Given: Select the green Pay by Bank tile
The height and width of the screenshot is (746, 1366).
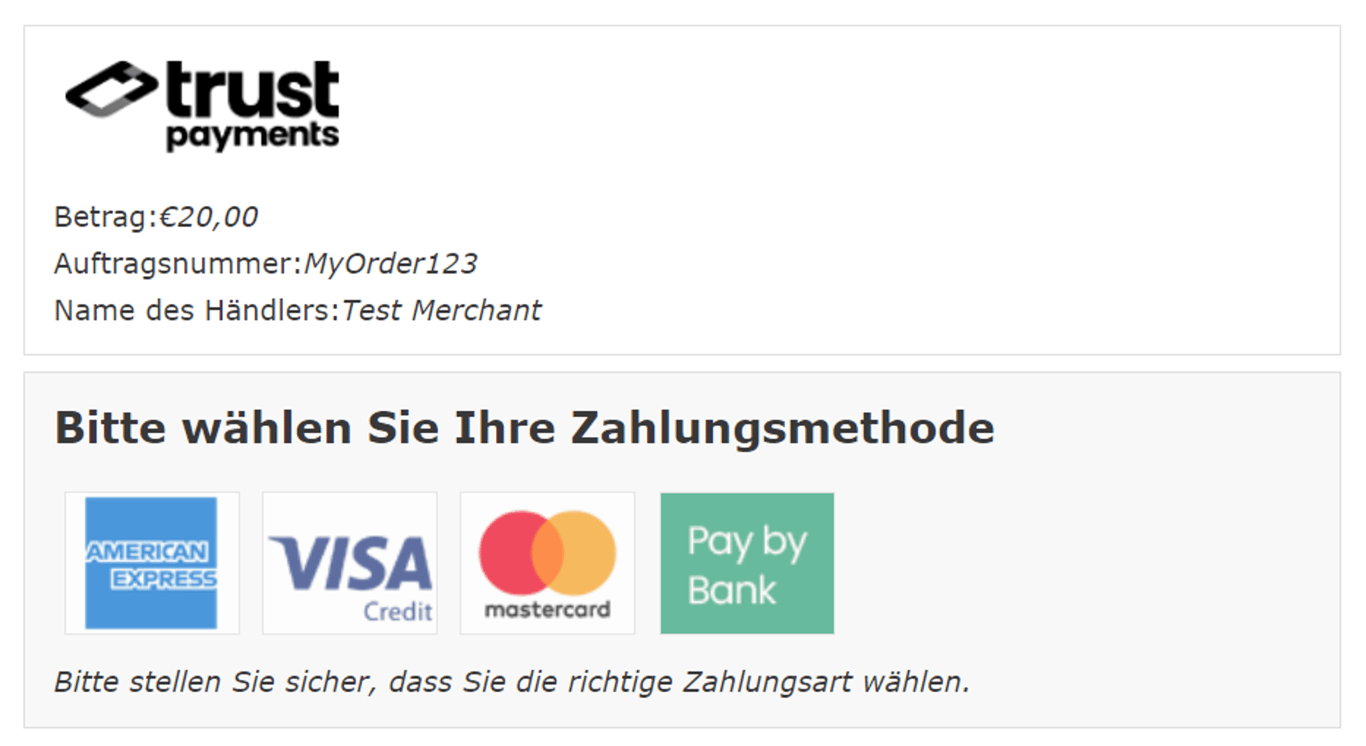Looking at the screenshot, I should point(747,563).
